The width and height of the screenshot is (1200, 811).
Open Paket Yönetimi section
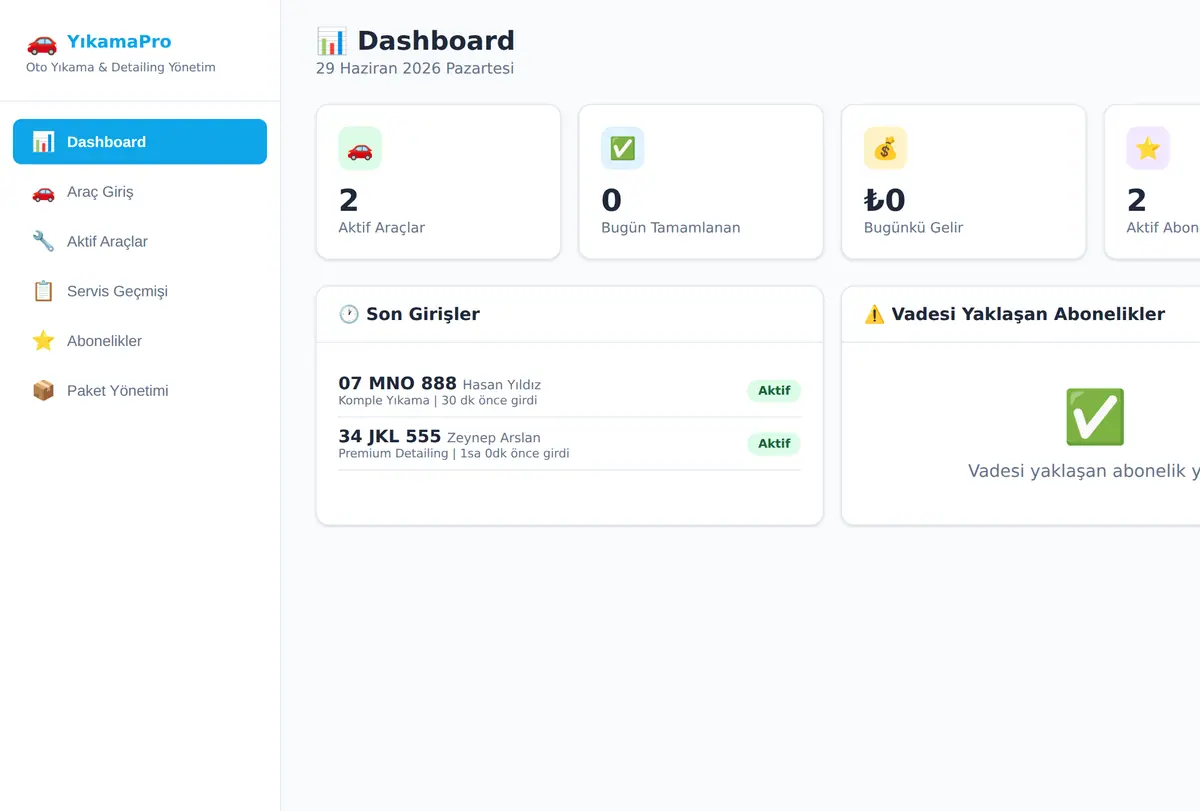coord(140,391)
